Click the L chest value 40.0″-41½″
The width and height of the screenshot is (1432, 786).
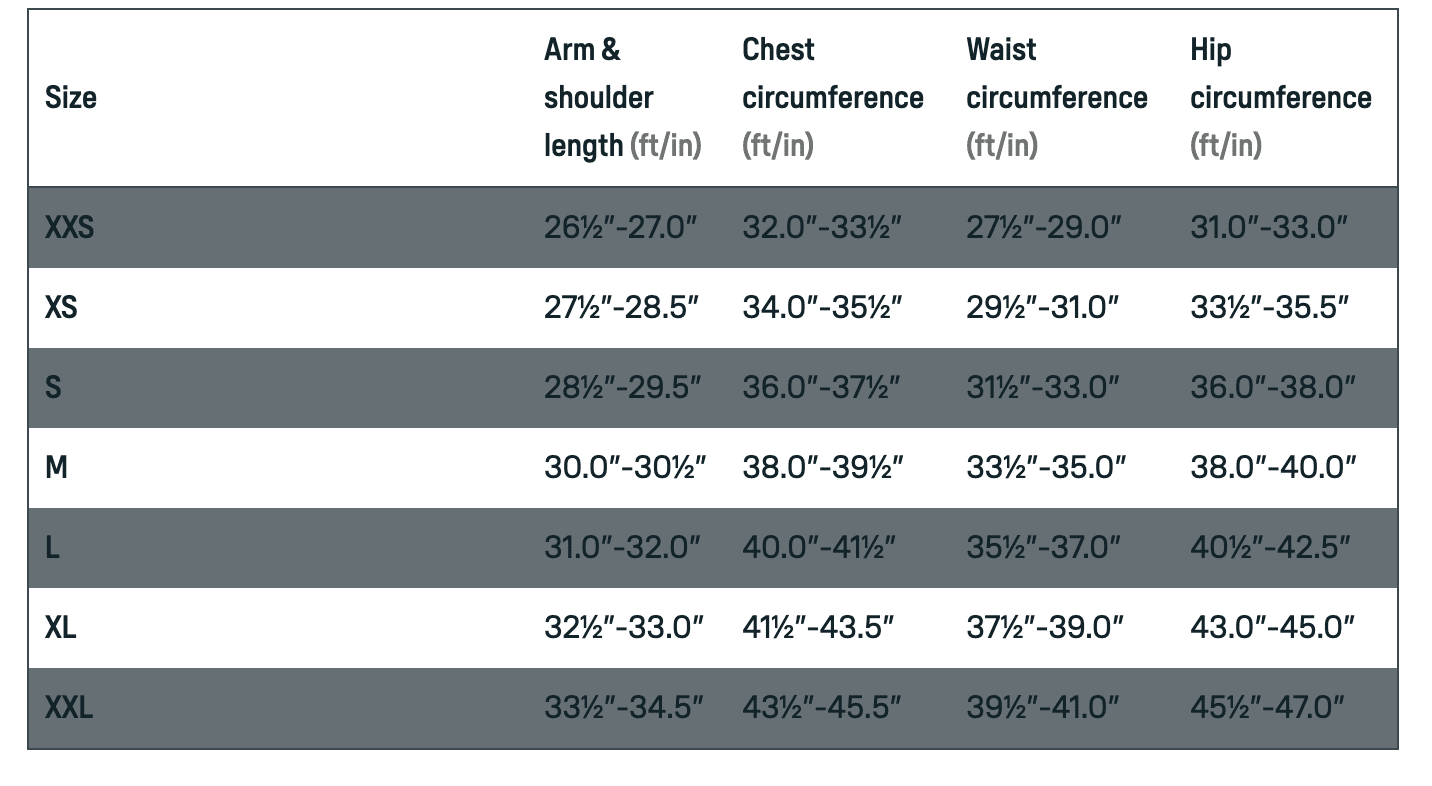click(818, 548)
